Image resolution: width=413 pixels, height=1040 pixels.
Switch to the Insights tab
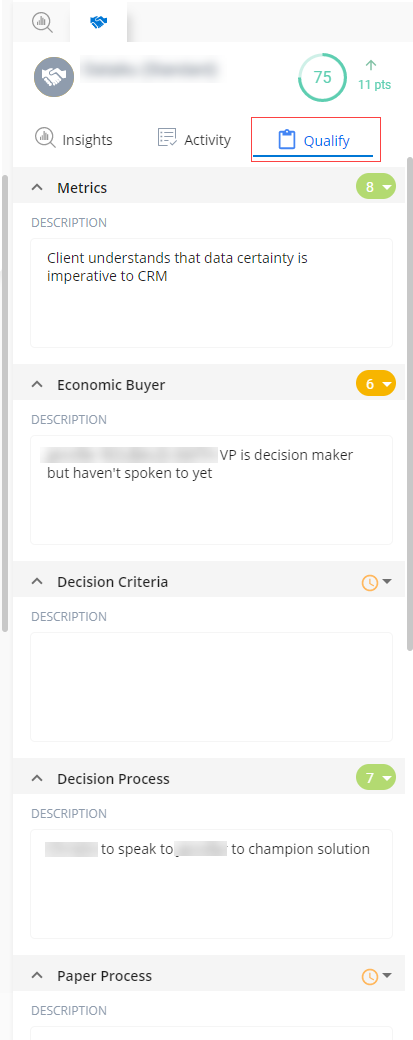(x=74, y=139)
